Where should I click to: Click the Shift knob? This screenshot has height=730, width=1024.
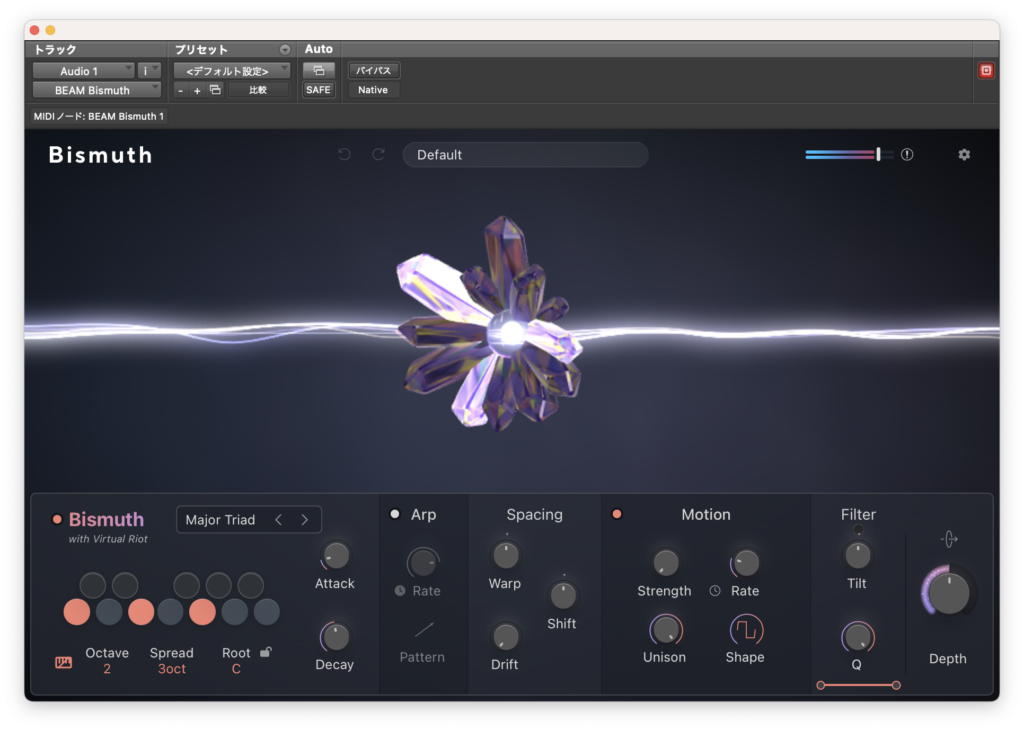coord(562,595)
